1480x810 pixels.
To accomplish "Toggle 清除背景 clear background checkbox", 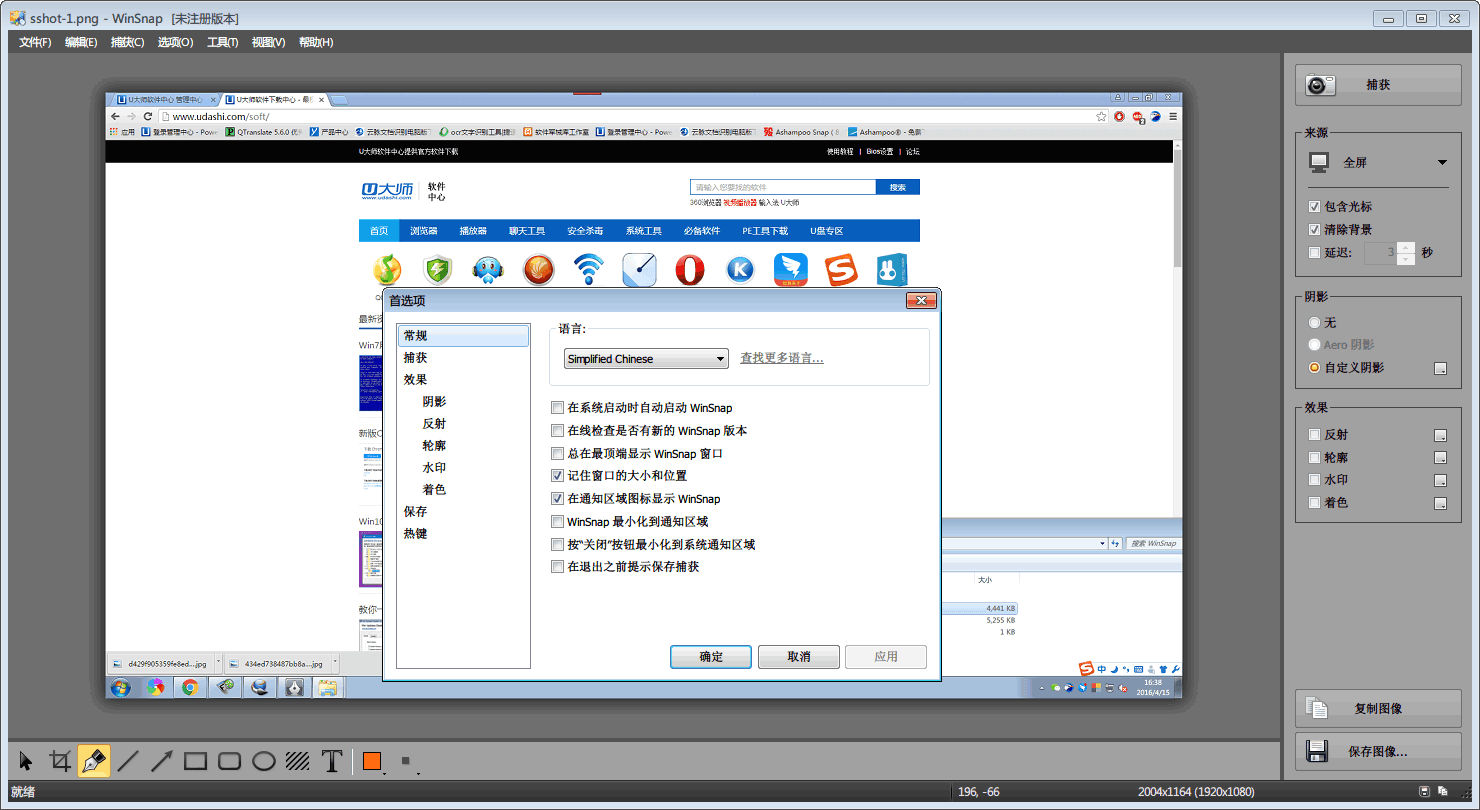I will (1314, 230).
